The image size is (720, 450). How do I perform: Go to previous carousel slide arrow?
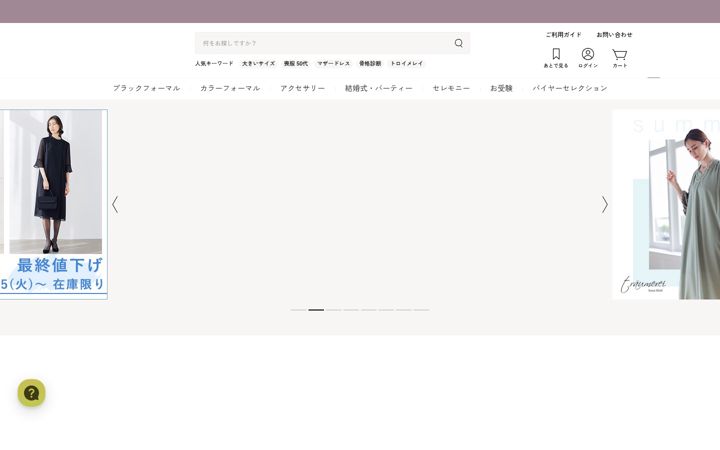pos(115,205)
